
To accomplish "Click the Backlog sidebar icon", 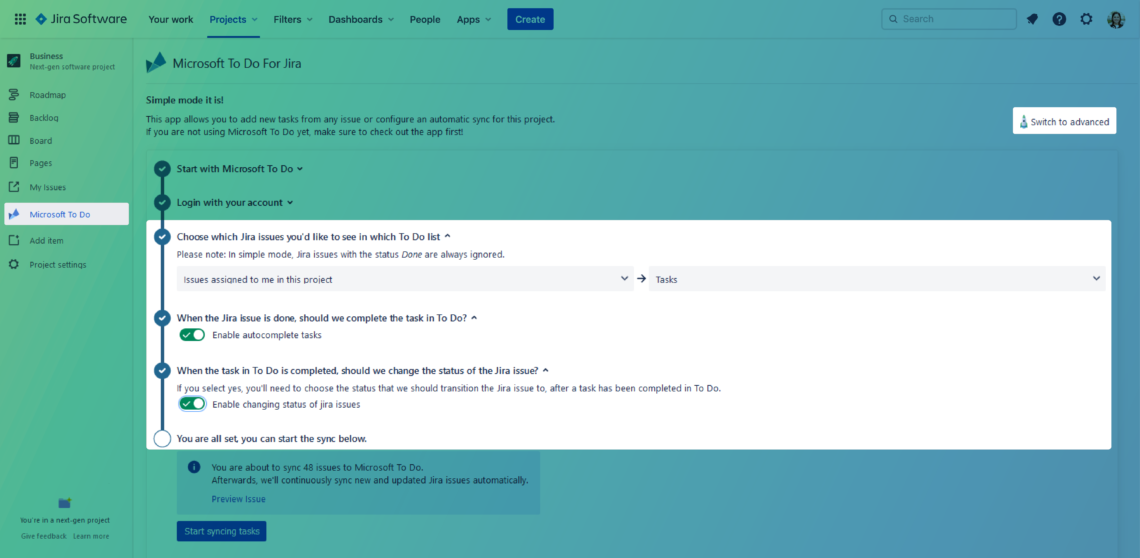I will (x=14, y=118).
